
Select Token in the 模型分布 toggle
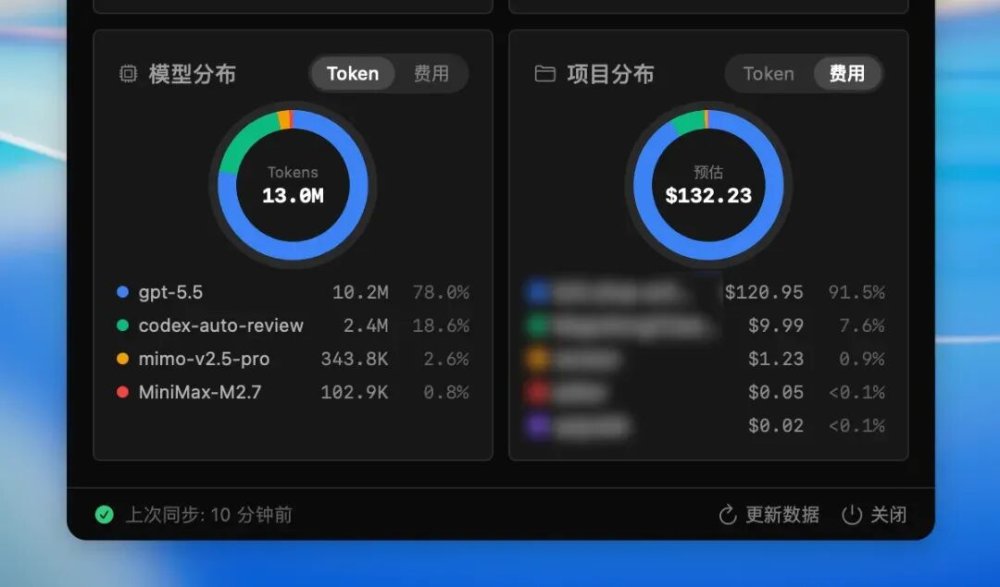point(353,74)
